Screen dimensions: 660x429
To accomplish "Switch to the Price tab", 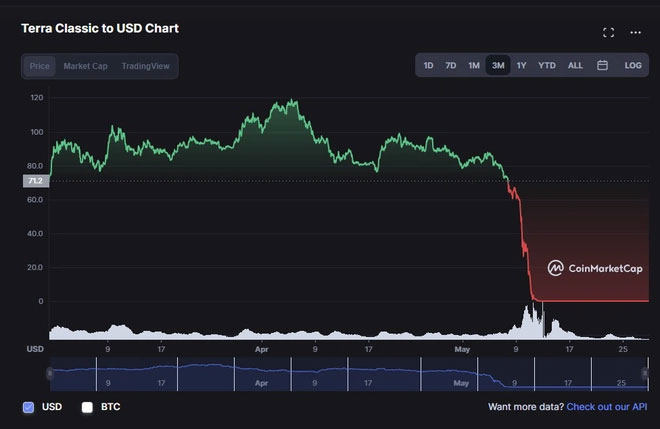I will coord(40,66).
